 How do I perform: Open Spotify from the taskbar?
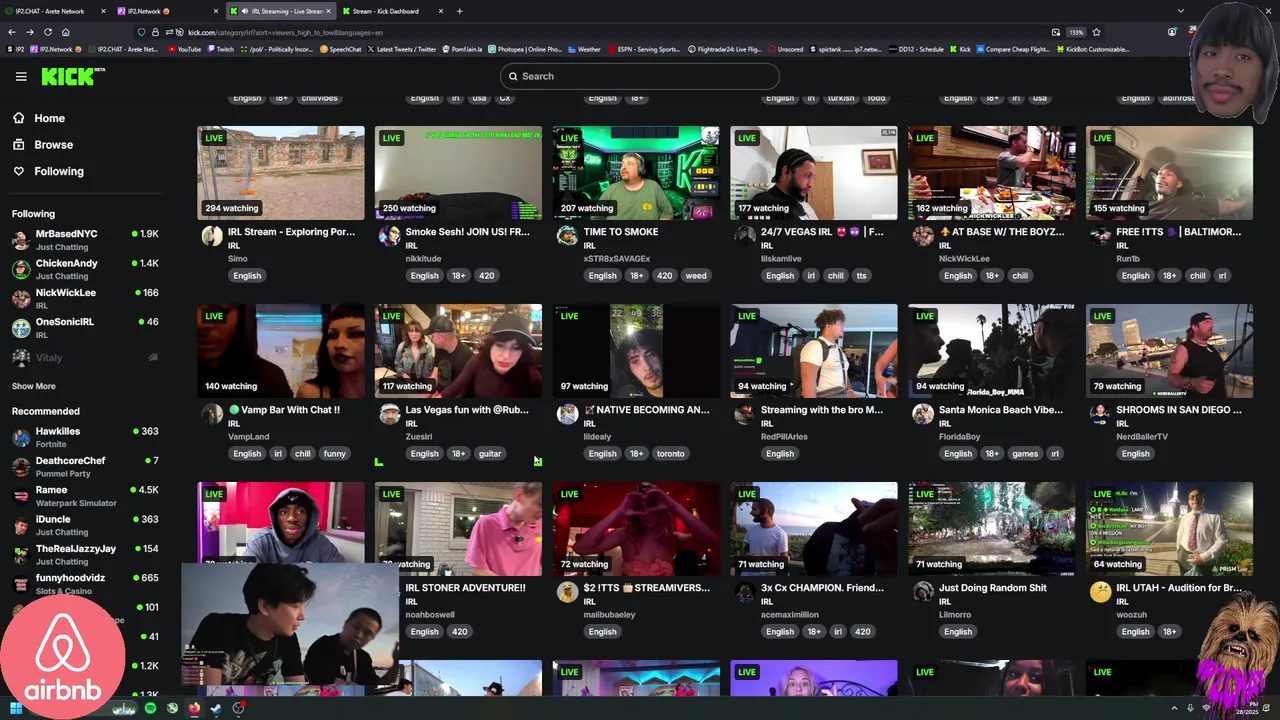pos(150,708)
